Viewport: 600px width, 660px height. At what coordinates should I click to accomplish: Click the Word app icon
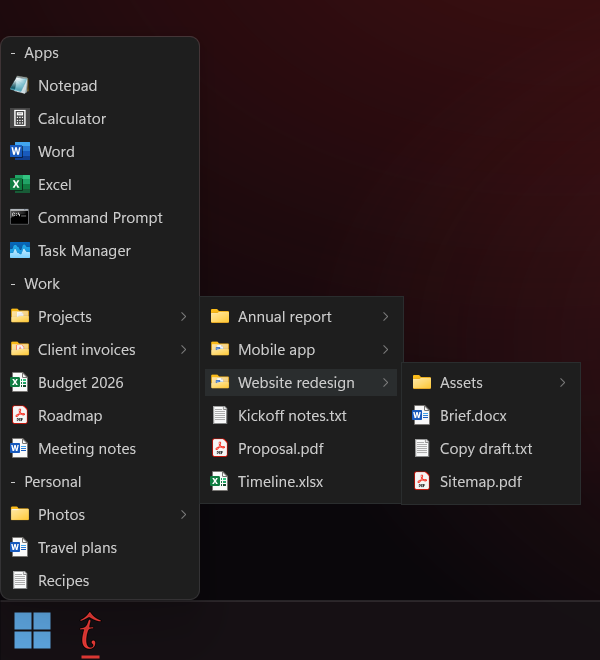(x=20, y=151)
